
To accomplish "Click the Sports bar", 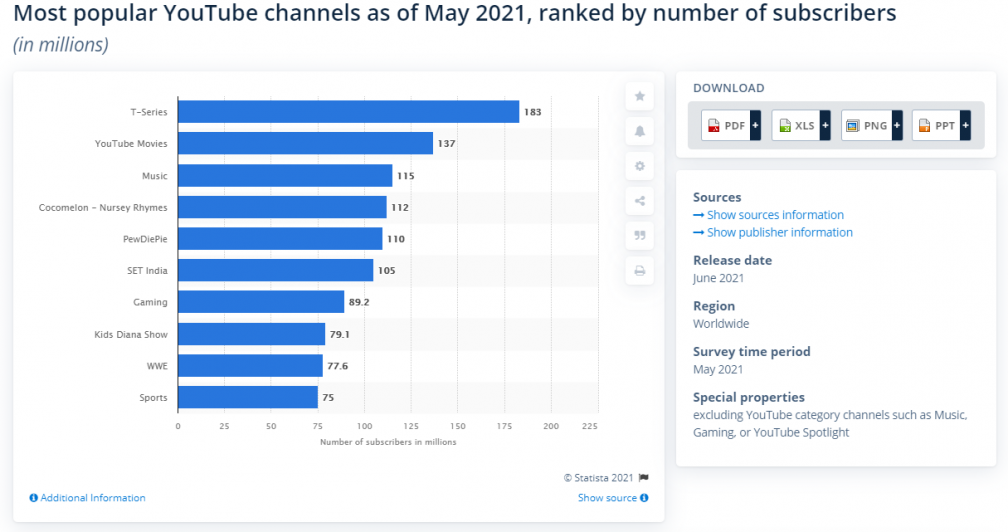I will click(x=248, y=397).
